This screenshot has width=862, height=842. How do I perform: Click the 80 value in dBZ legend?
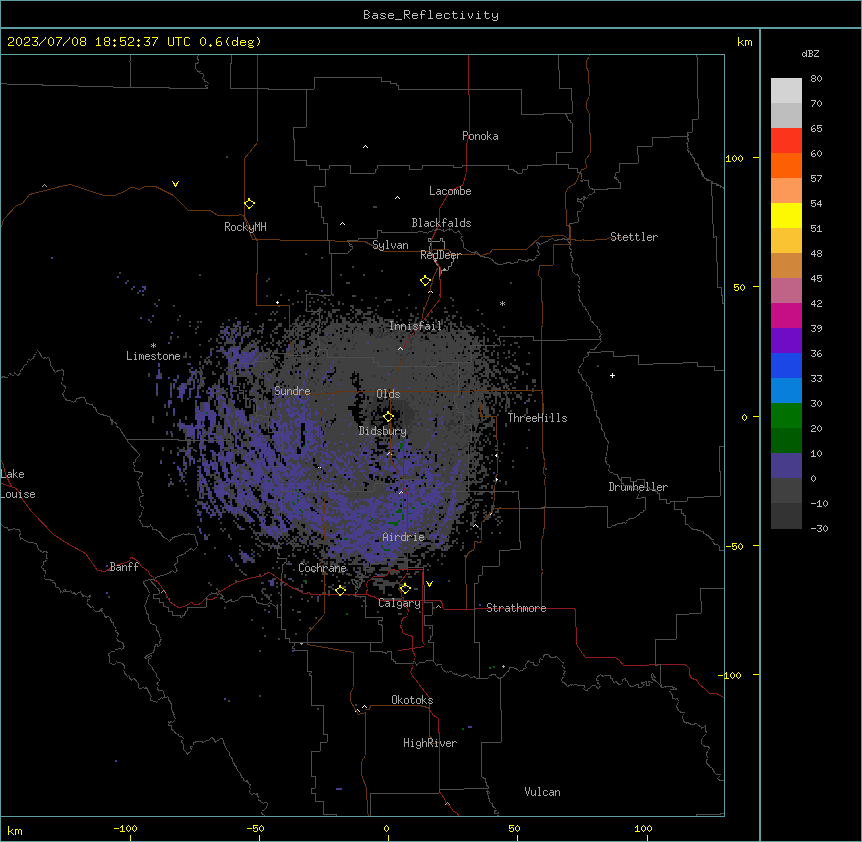(816, 79)
